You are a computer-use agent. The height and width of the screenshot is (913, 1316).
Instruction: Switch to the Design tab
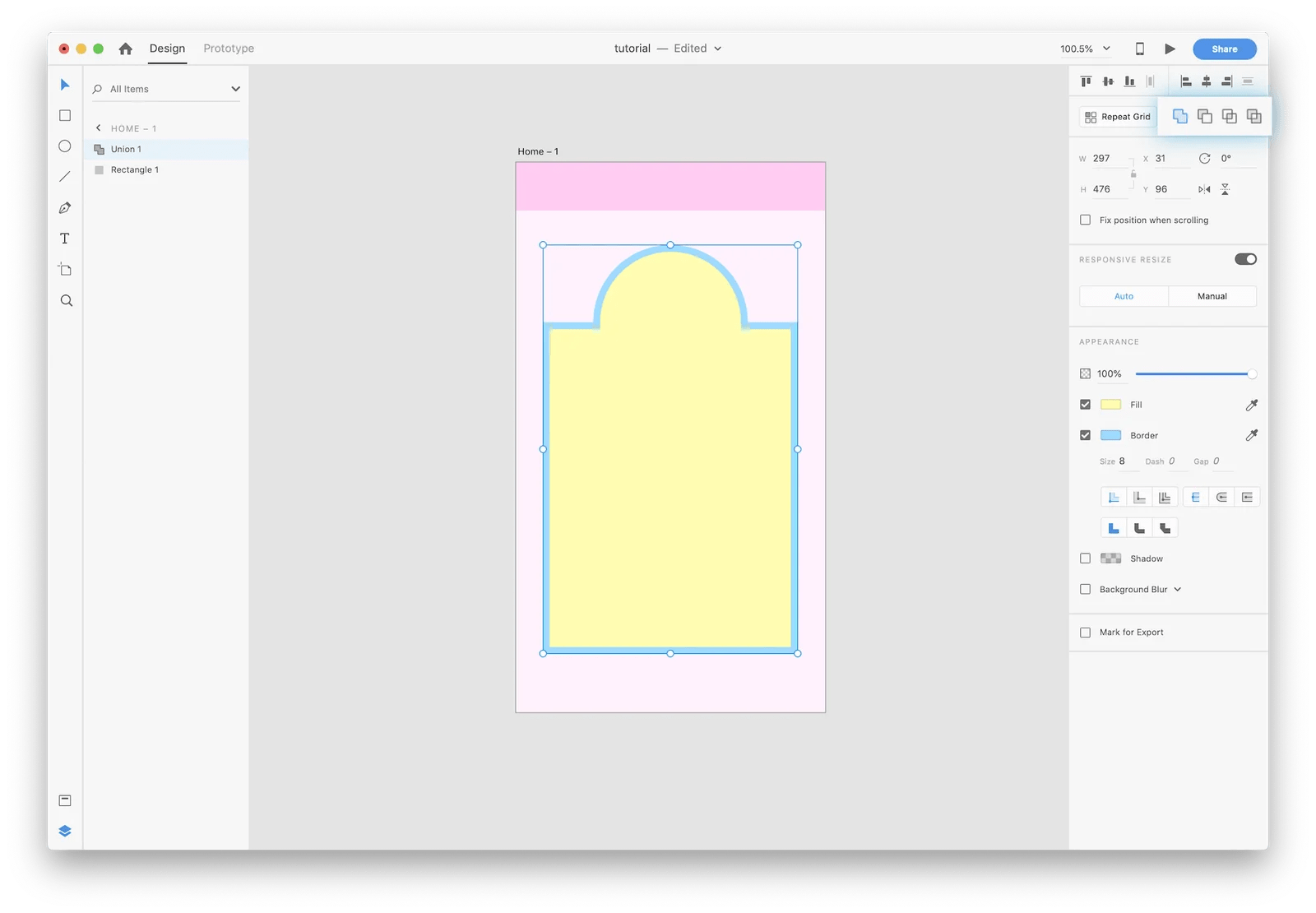[167, 49]
